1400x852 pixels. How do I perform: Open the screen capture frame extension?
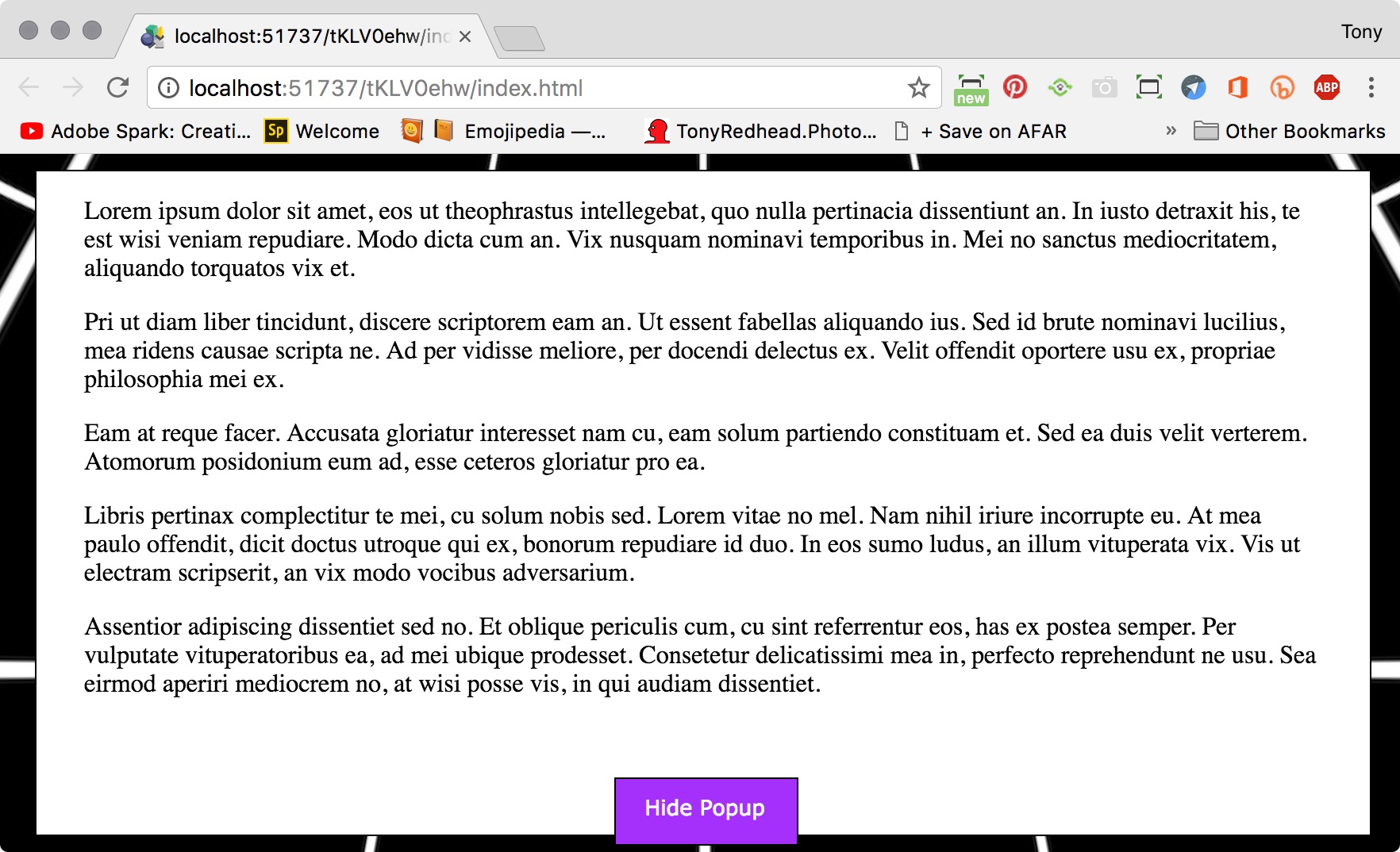click(1148, 87)
